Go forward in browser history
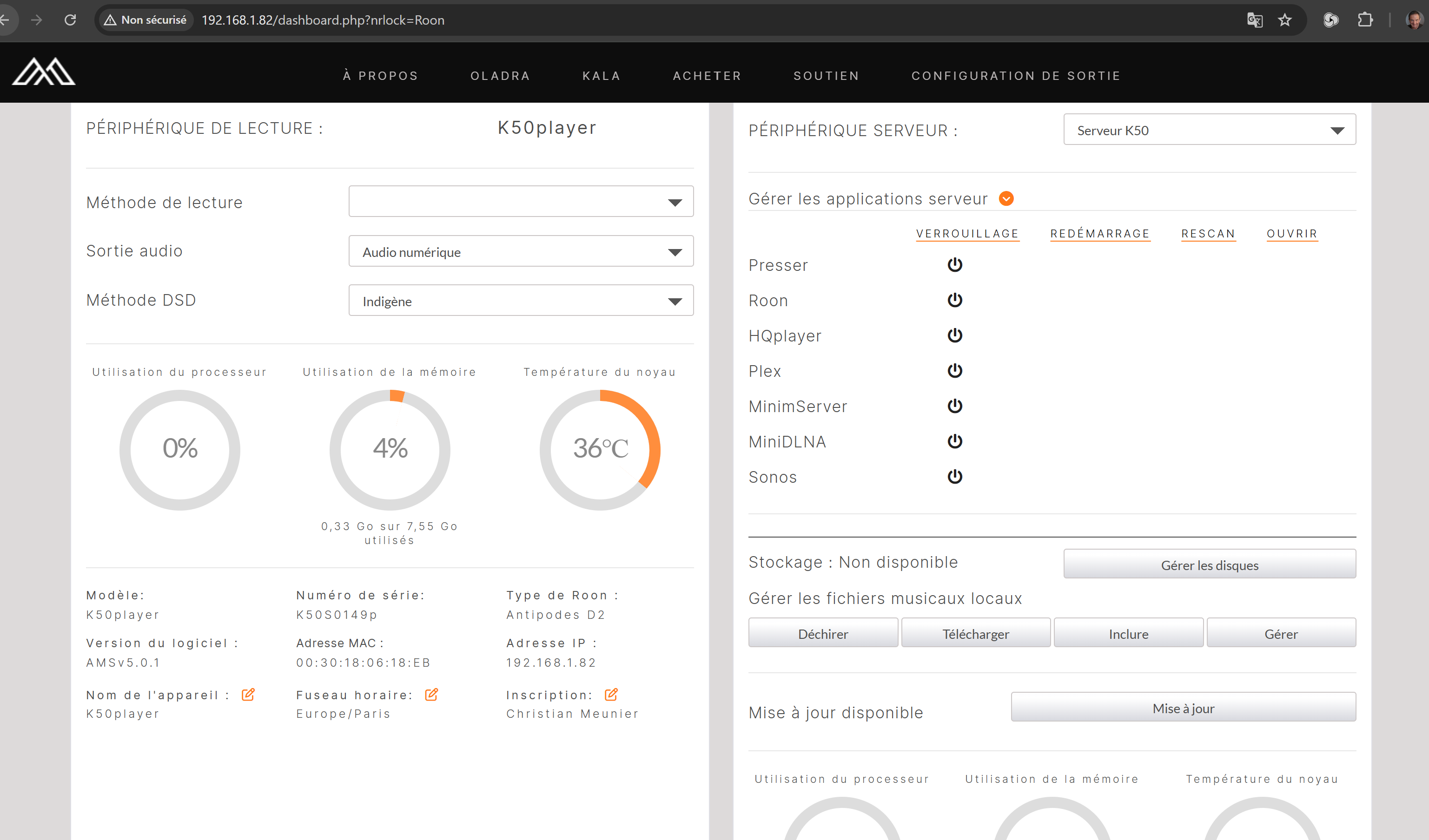 pos(37,20)
